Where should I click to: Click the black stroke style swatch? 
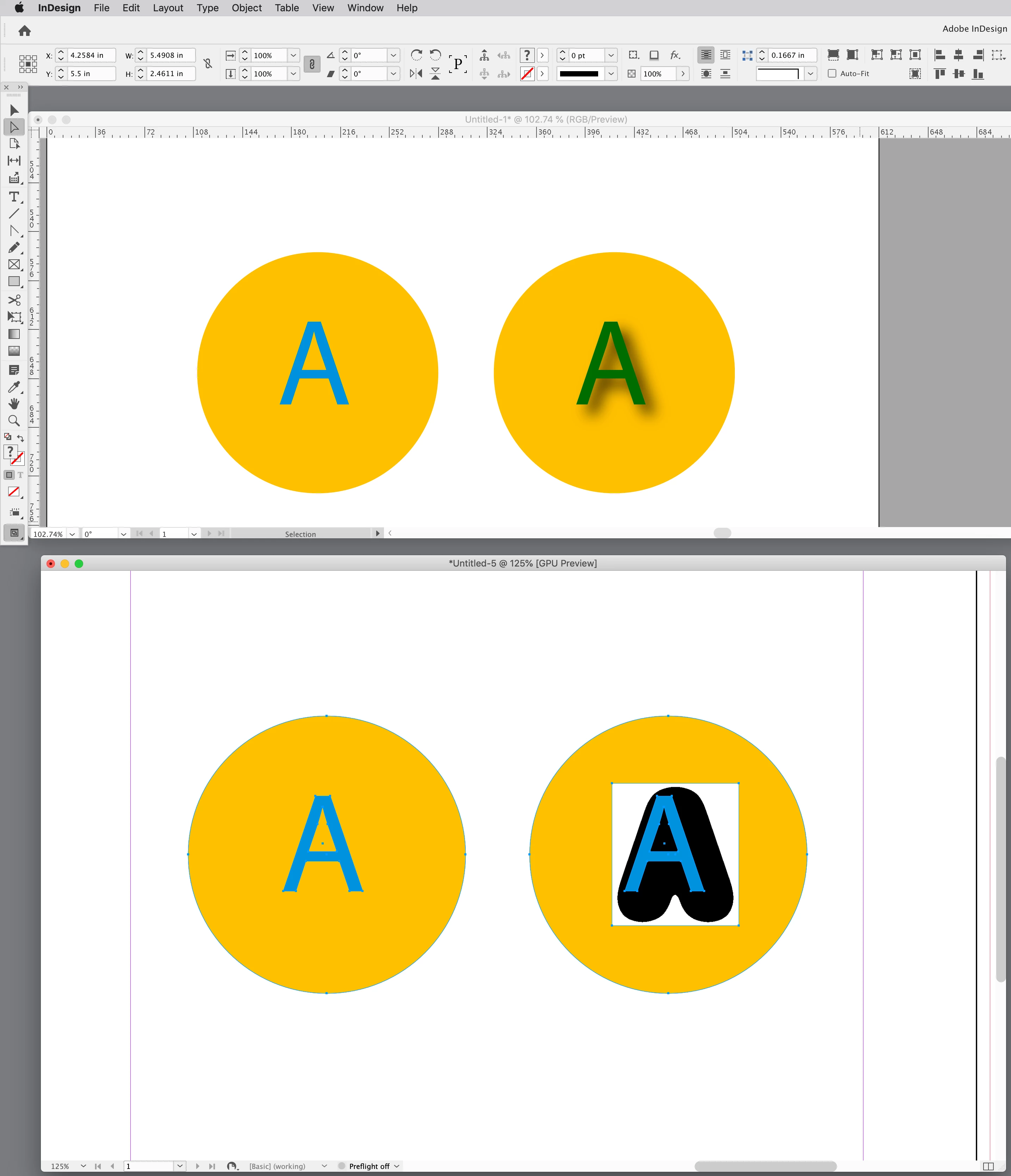579,73
